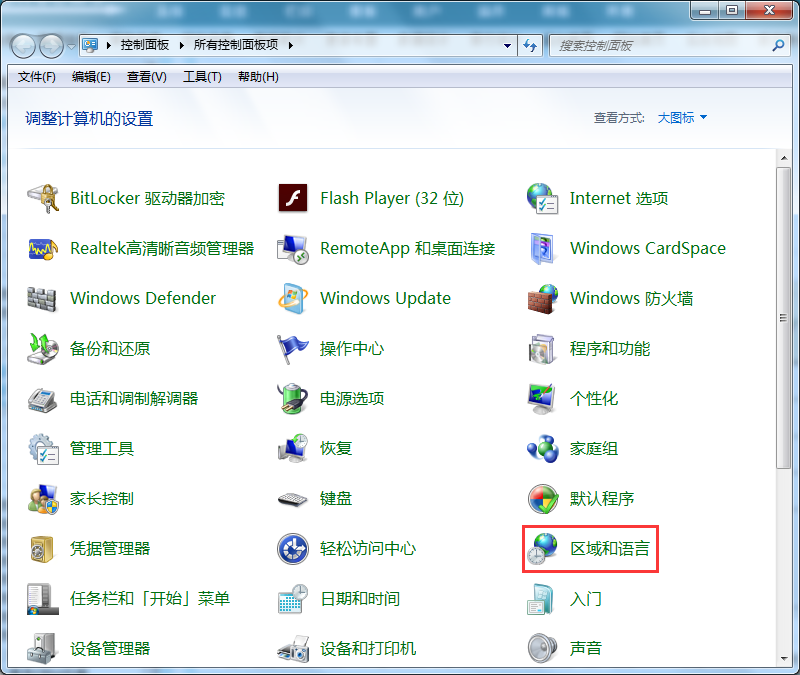Open the 文件(F) menu
This screenshot has height=675, width=800.
[x=36, y=77]
